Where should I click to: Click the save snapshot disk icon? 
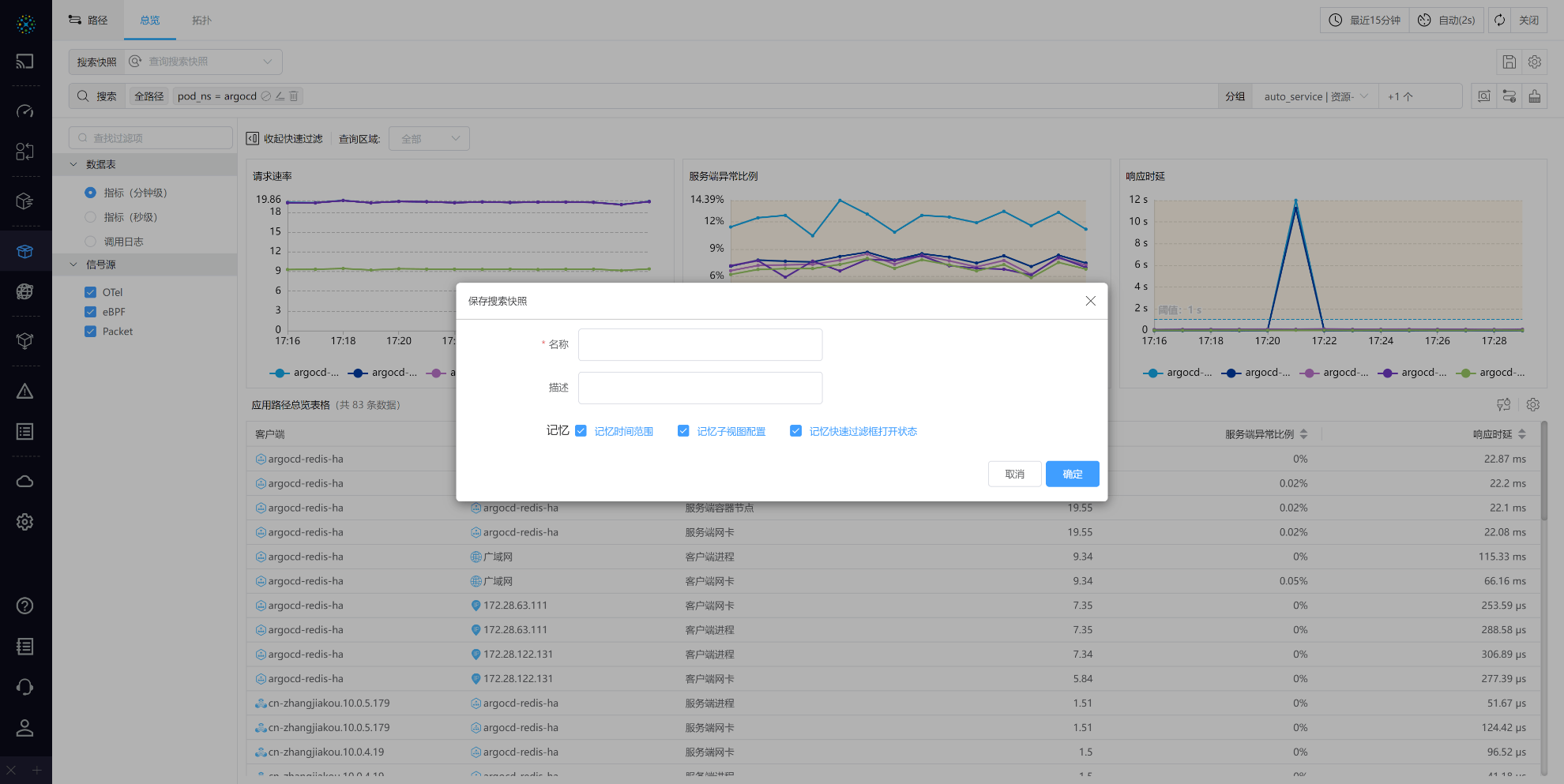(1509, 62)
